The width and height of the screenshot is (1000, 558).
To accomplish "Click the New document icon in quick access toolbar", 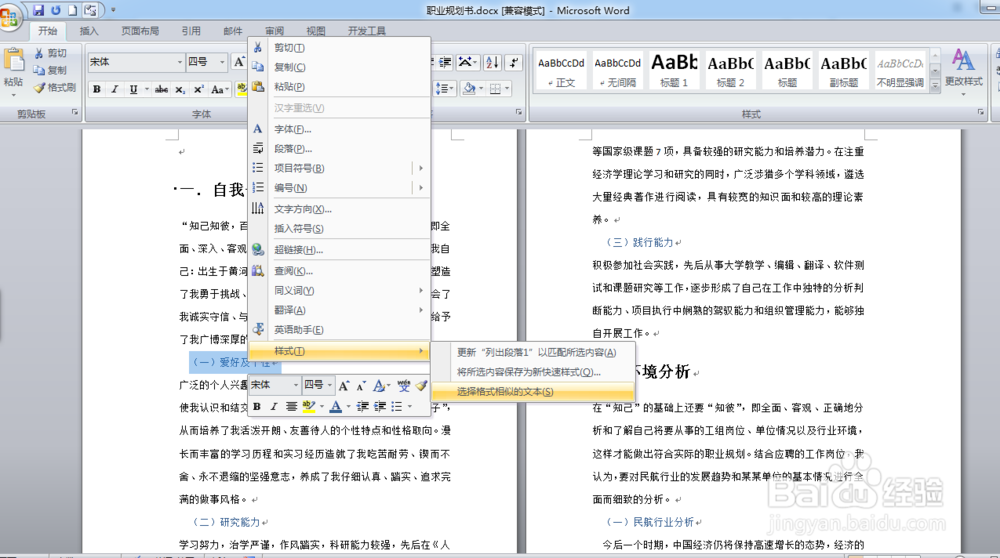I will coord(73,10).
